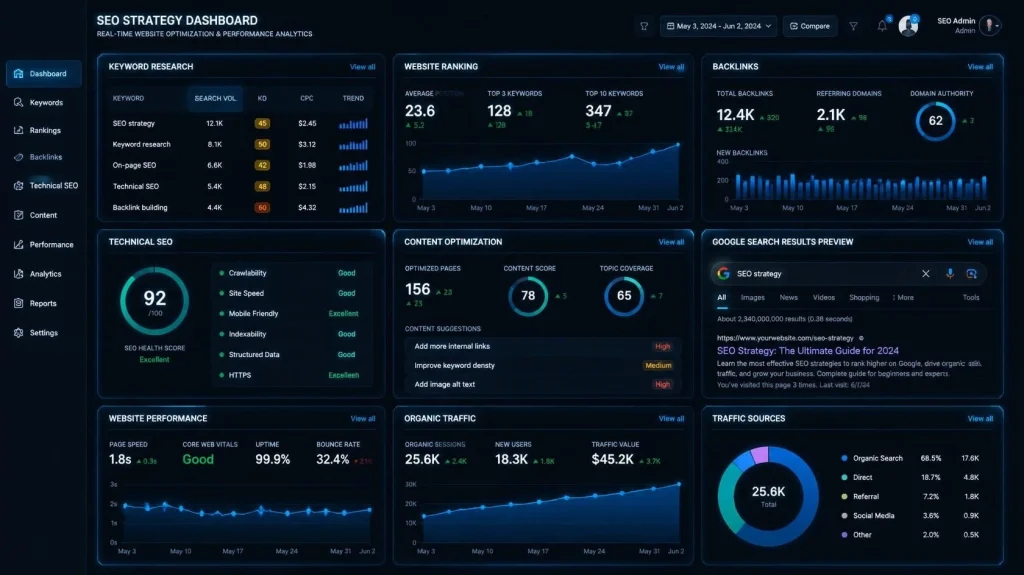Click the SEO health score 92 gauge
The height and width of the screenshot is (575, 1024).
pos(155,301)
